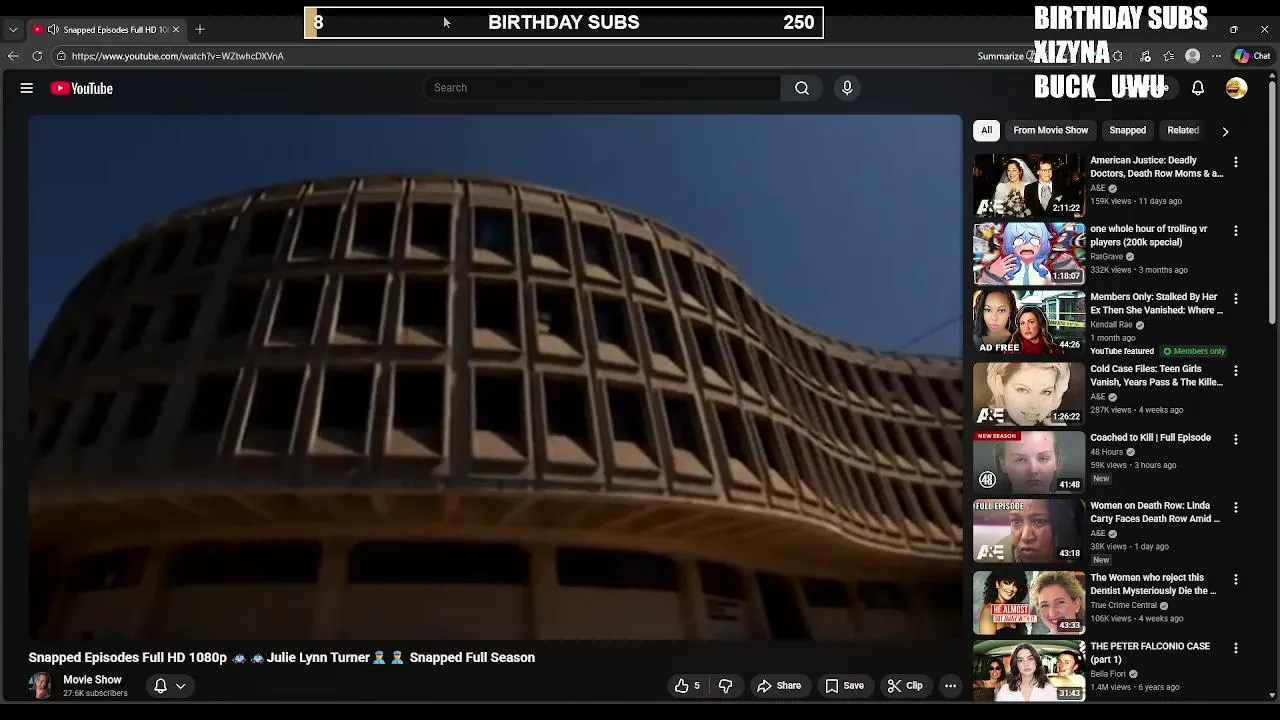The height and width of the screenshot is (720, 1280).
Task: Focus the browser address bar URL
Action: (178, 56)
